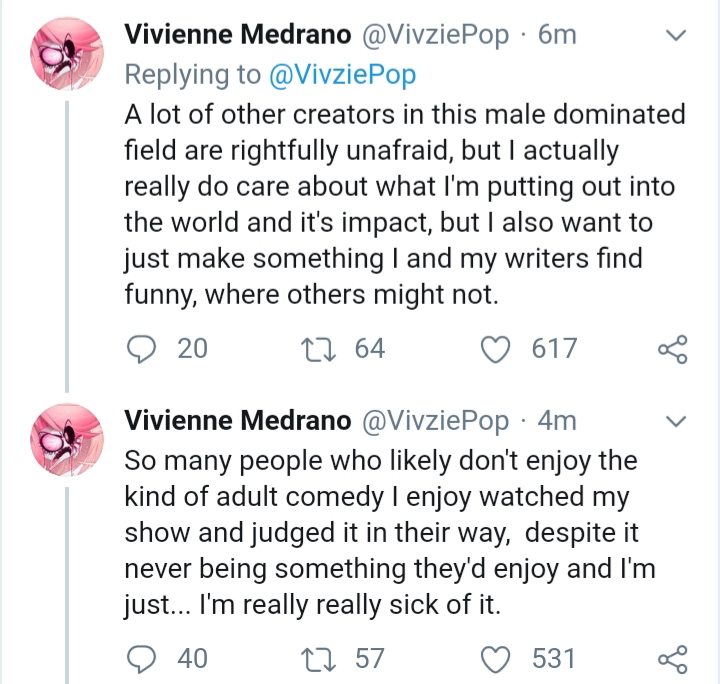This screenshot has height=684, width=720.
Task: Expand options chevron on the 6m tweet
Action: 676,36
